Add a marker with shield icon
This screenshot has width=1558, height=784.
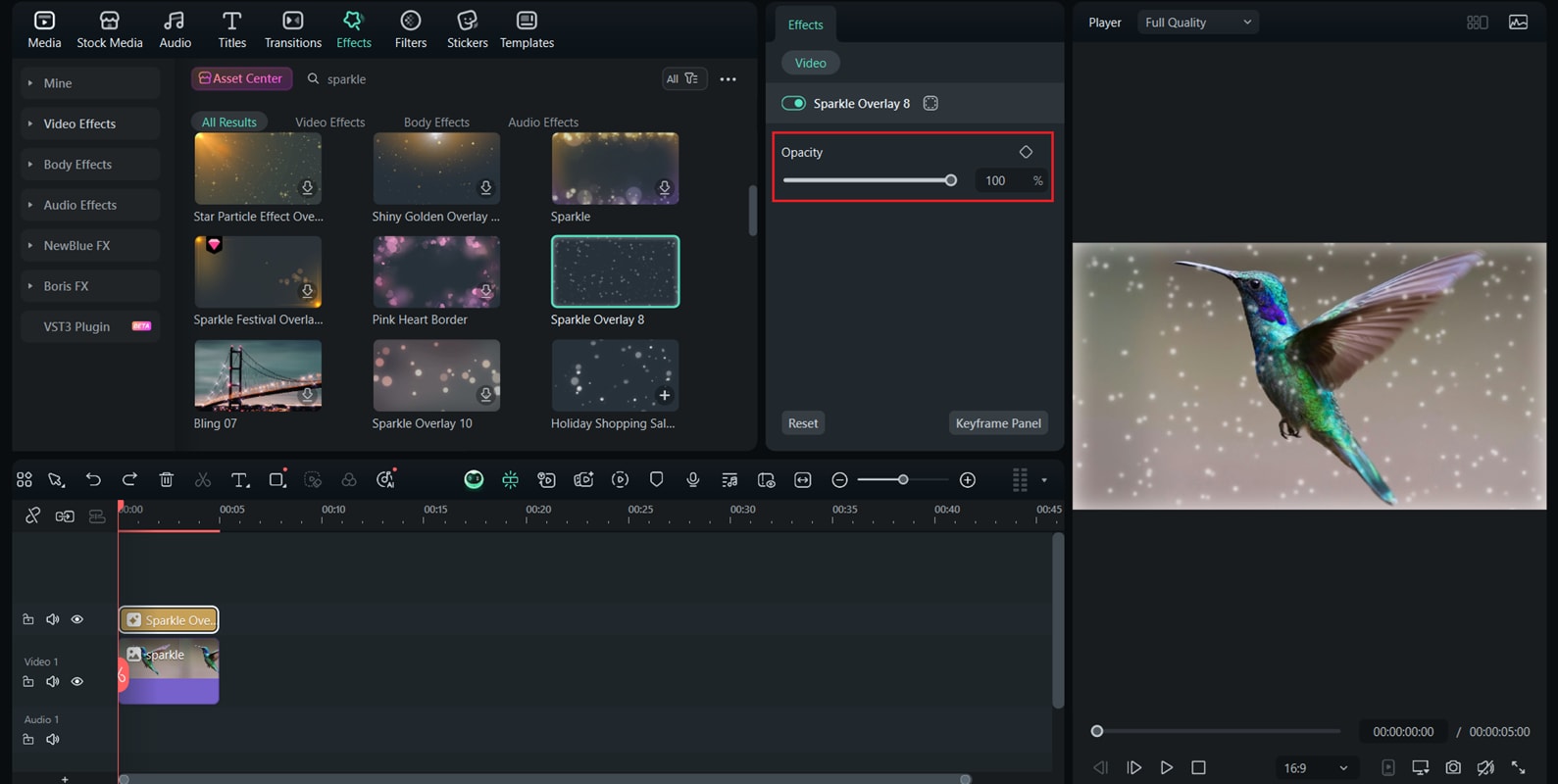click(x=657, y=479)
